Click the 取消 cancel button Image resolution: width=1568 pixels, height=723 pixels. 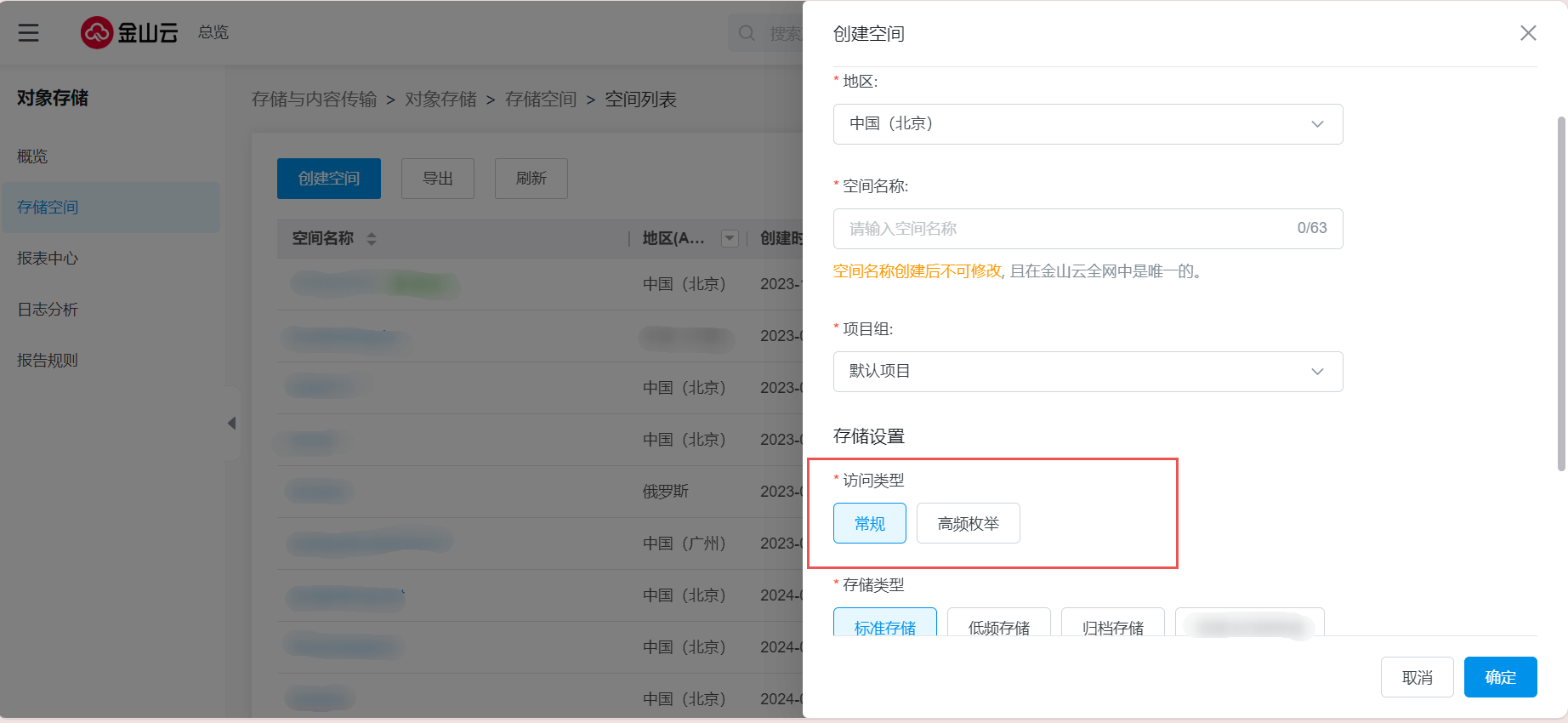point(1417,677)
